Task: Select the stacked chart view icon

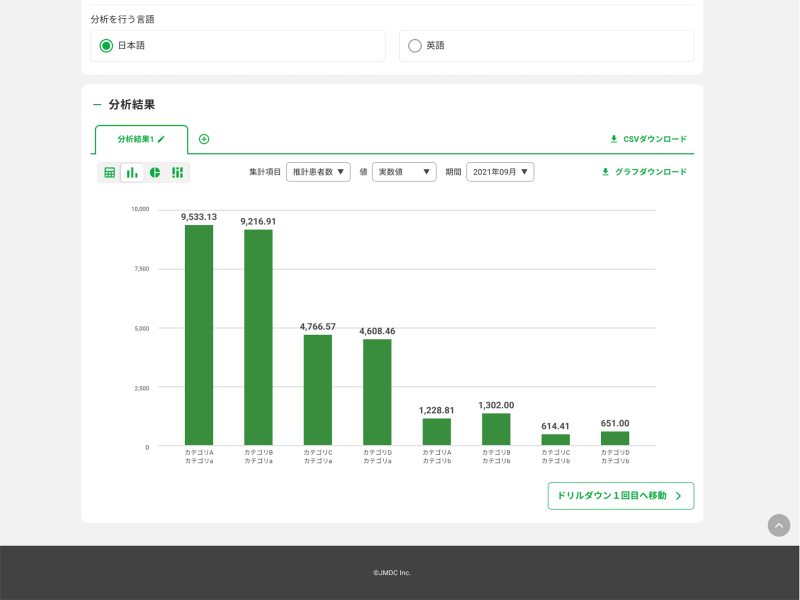Action: [x=177, y=173]
